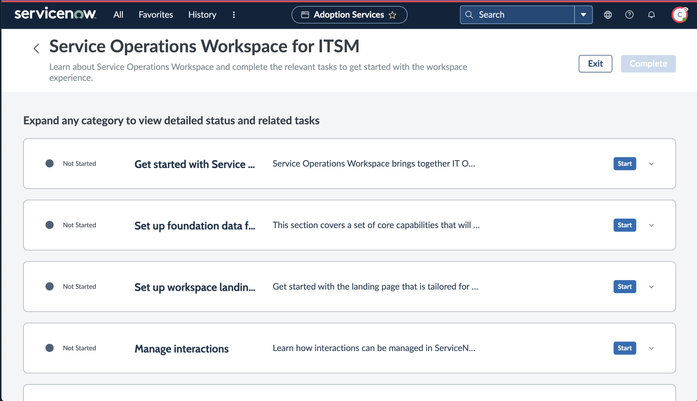Click the Set up workspace landing status dot
Viewport: 697px width, 401px height.
50,286
